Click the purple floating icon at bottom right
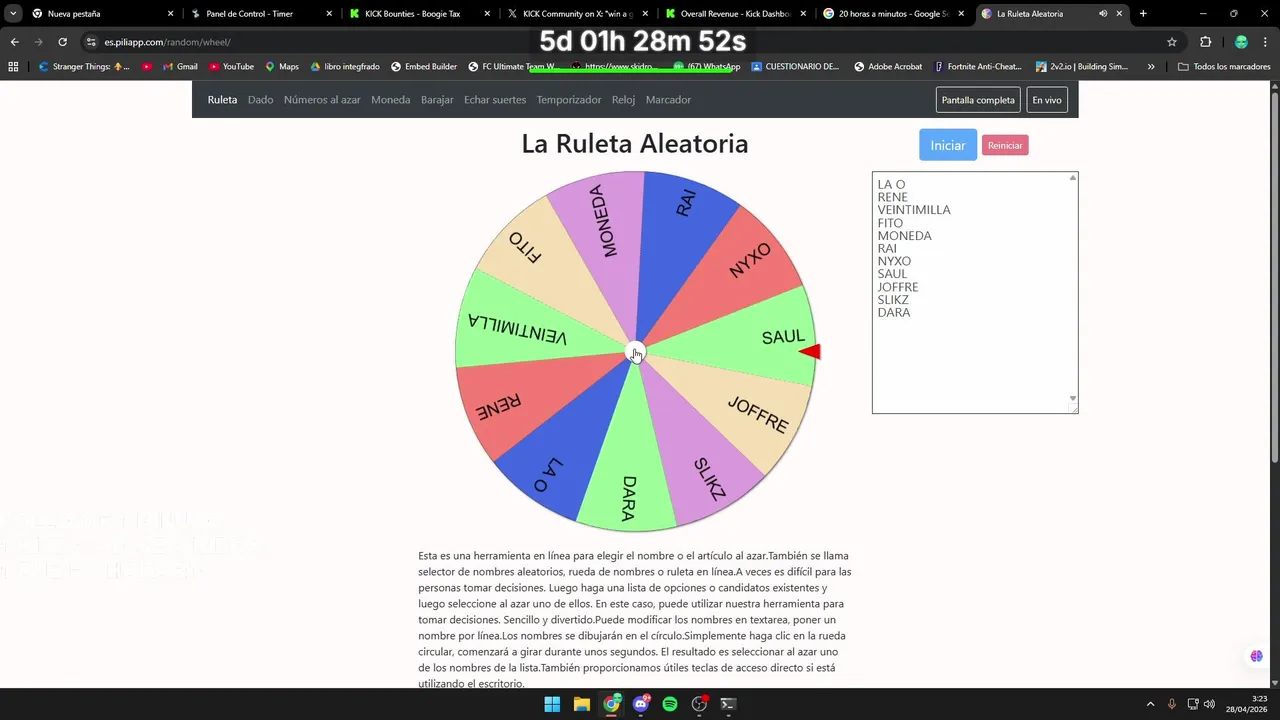Viewport: 1280px width, 720px height. click(x=1256, y=656)
